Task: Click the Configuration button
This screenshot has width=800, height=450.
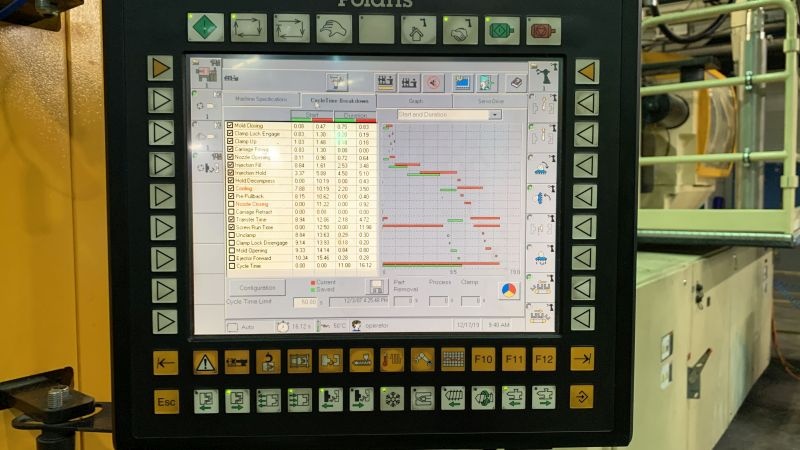Action: 257,287
